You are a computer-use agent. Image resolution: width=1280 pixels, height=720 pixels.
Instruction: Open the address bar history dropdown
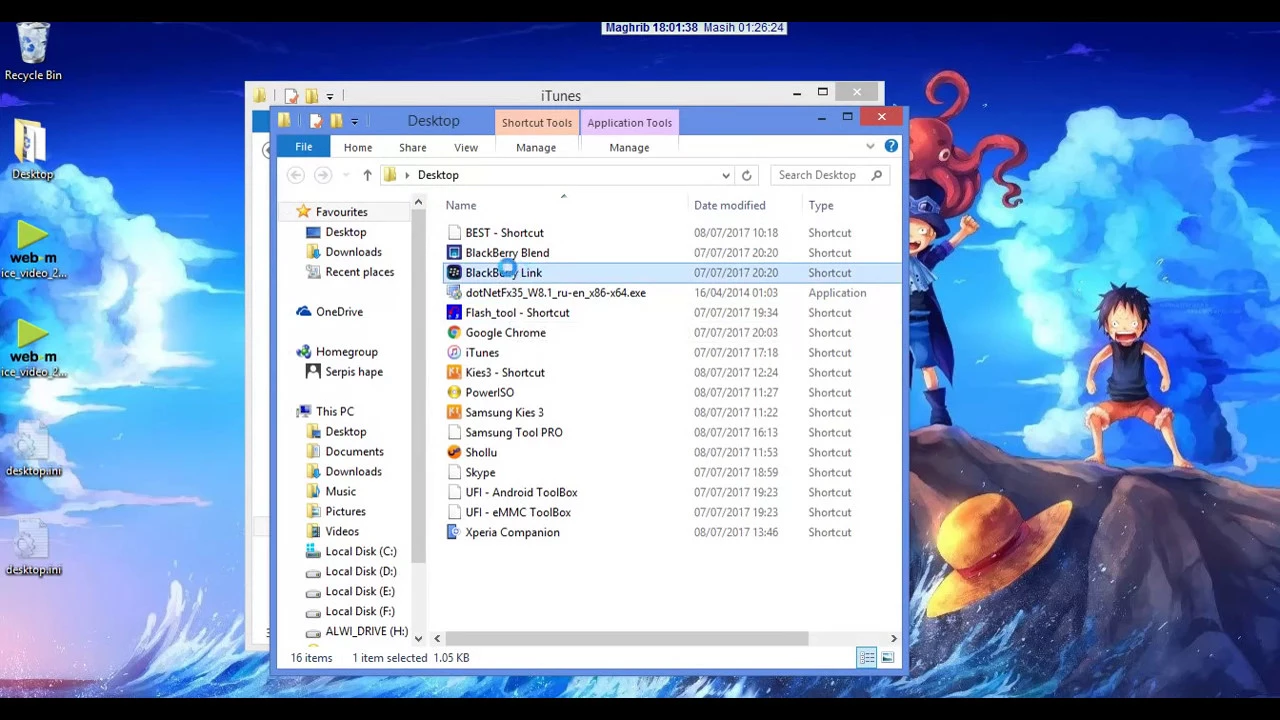pyautogui.click(x=726, y=175)
